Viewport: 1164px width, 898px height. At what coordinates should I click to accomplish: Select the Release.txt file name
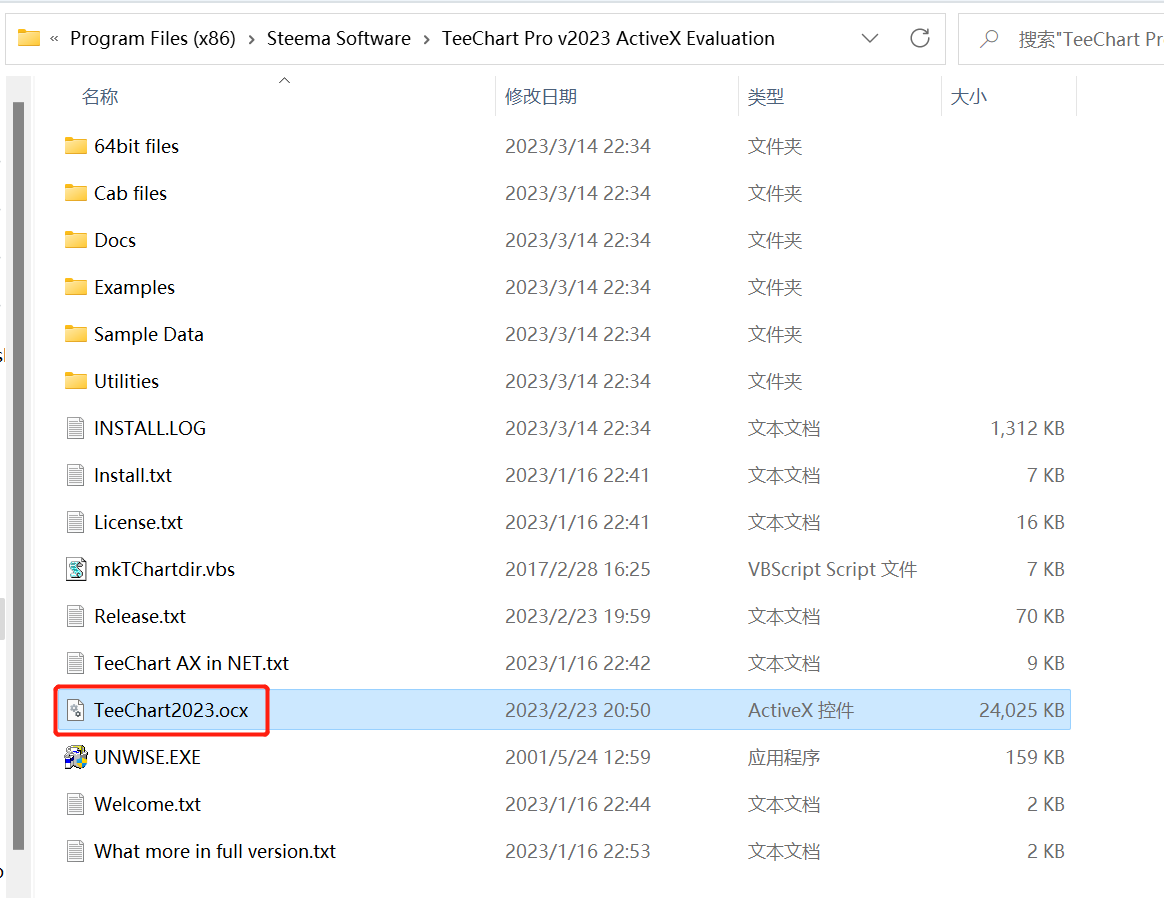click(x=140, y=616)
